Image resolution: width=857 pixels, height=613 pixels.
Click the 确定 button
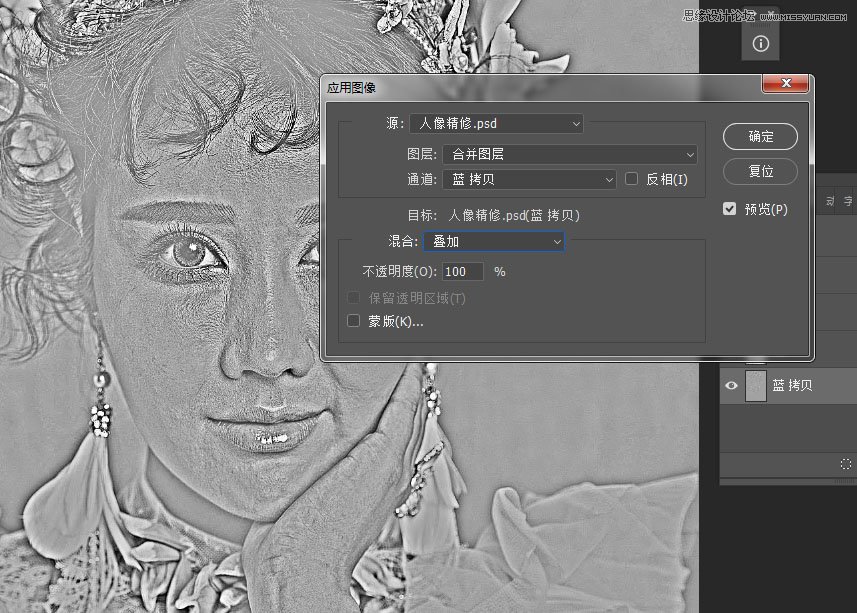click(x=760, y=137)
